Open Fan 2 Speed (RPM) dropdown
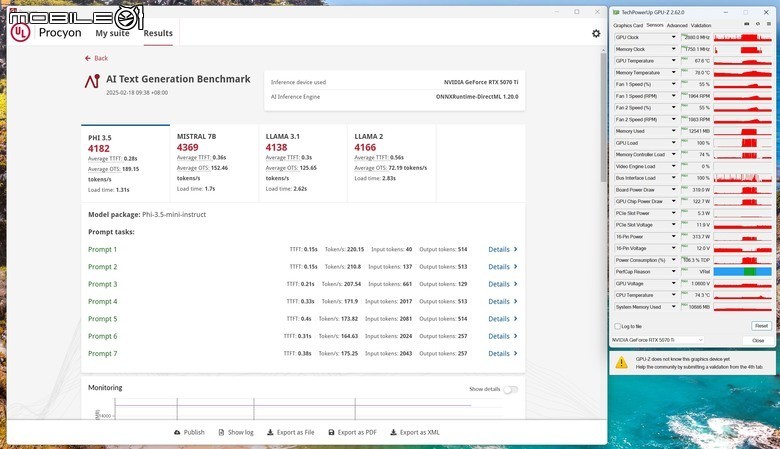Image resolution: width=780 pixels, height=449 pixels. tap(674, 119)
